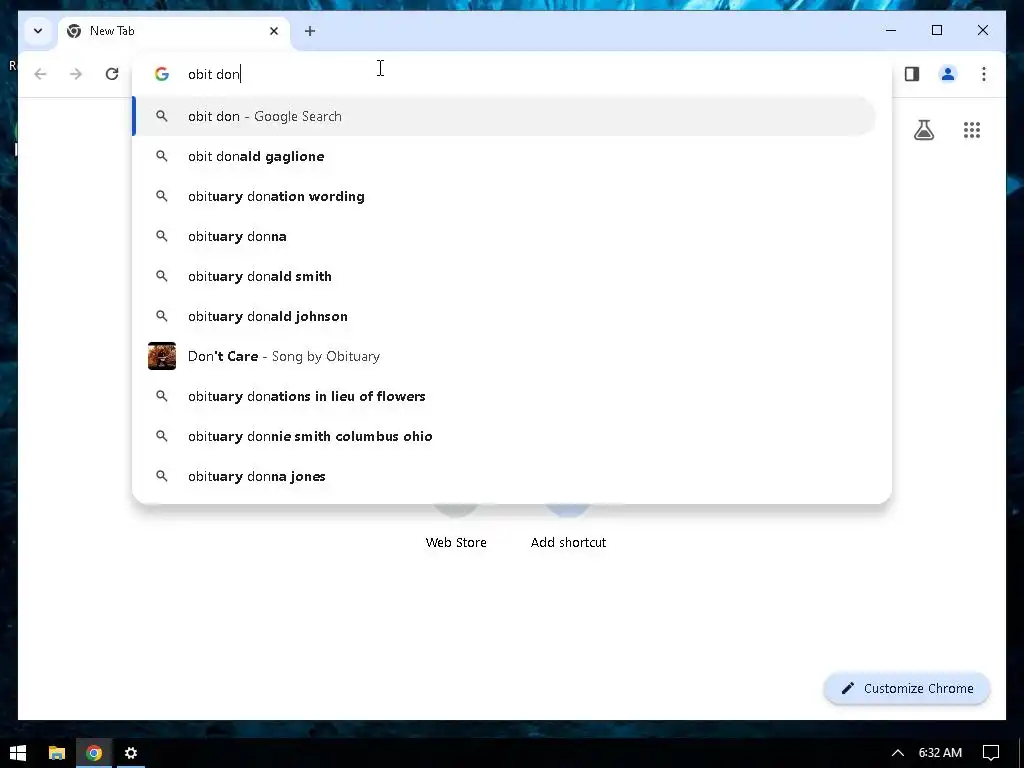
Task: Pick the 'obituary donald smith' suggestion
Action: (504, 276)
